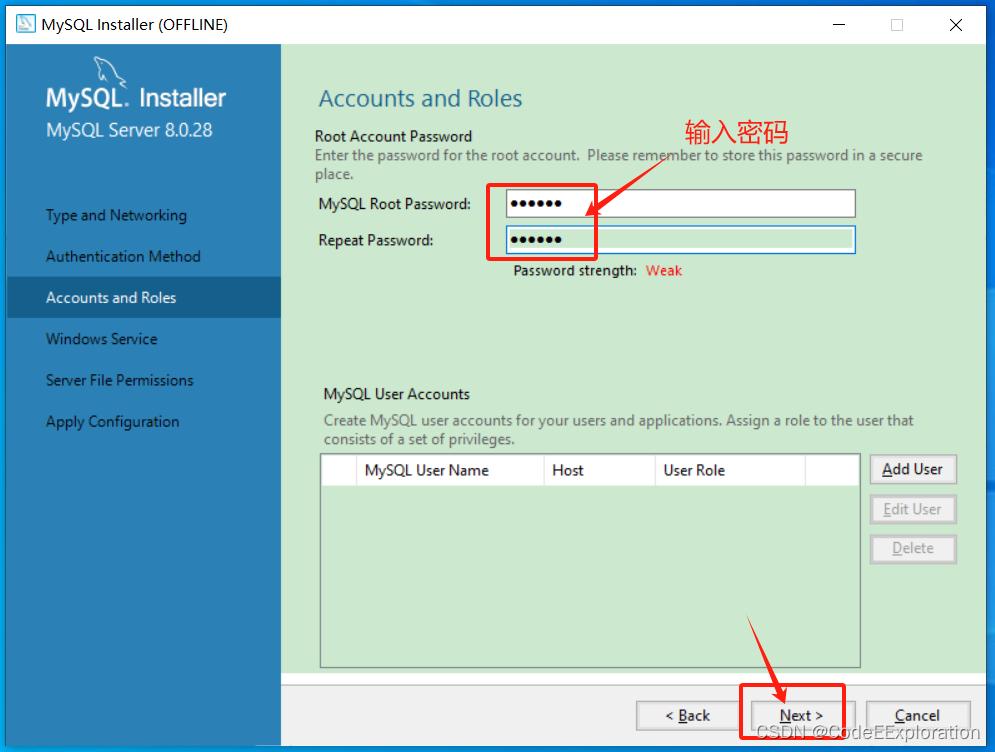Click the User Role column header

click(730, 470)
